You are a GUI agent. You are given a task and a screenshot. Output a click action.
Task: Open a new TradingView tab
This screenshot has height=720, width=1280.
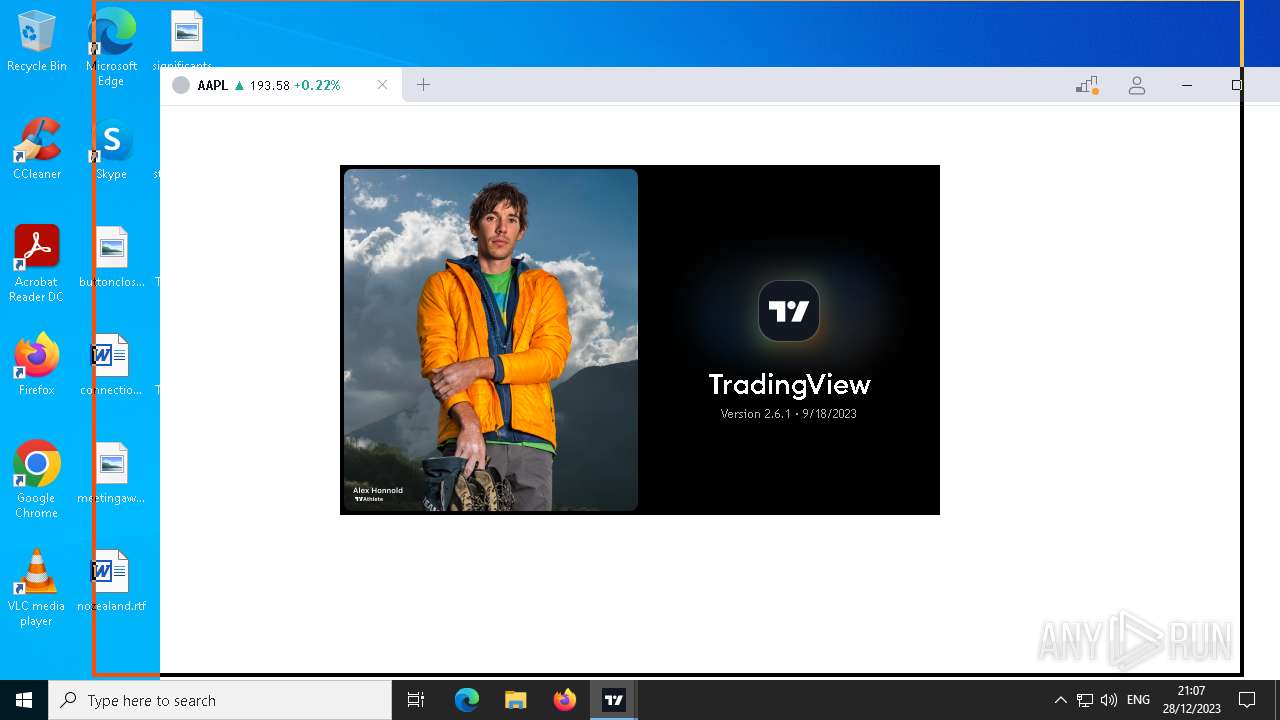(423, 85)
